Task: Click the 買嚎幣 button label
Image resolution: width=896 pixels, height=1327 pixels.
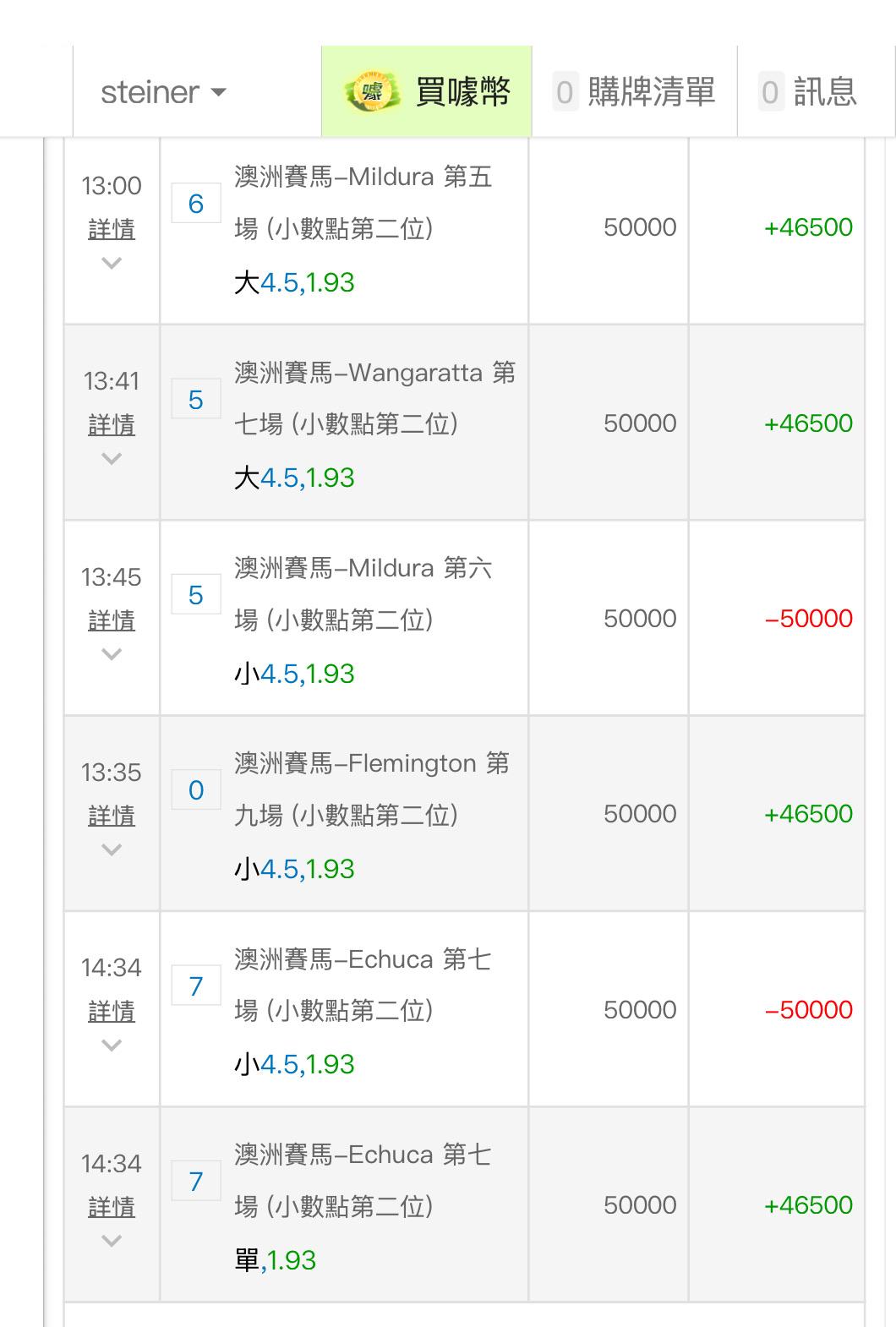Action: click(x=463, y=91)
